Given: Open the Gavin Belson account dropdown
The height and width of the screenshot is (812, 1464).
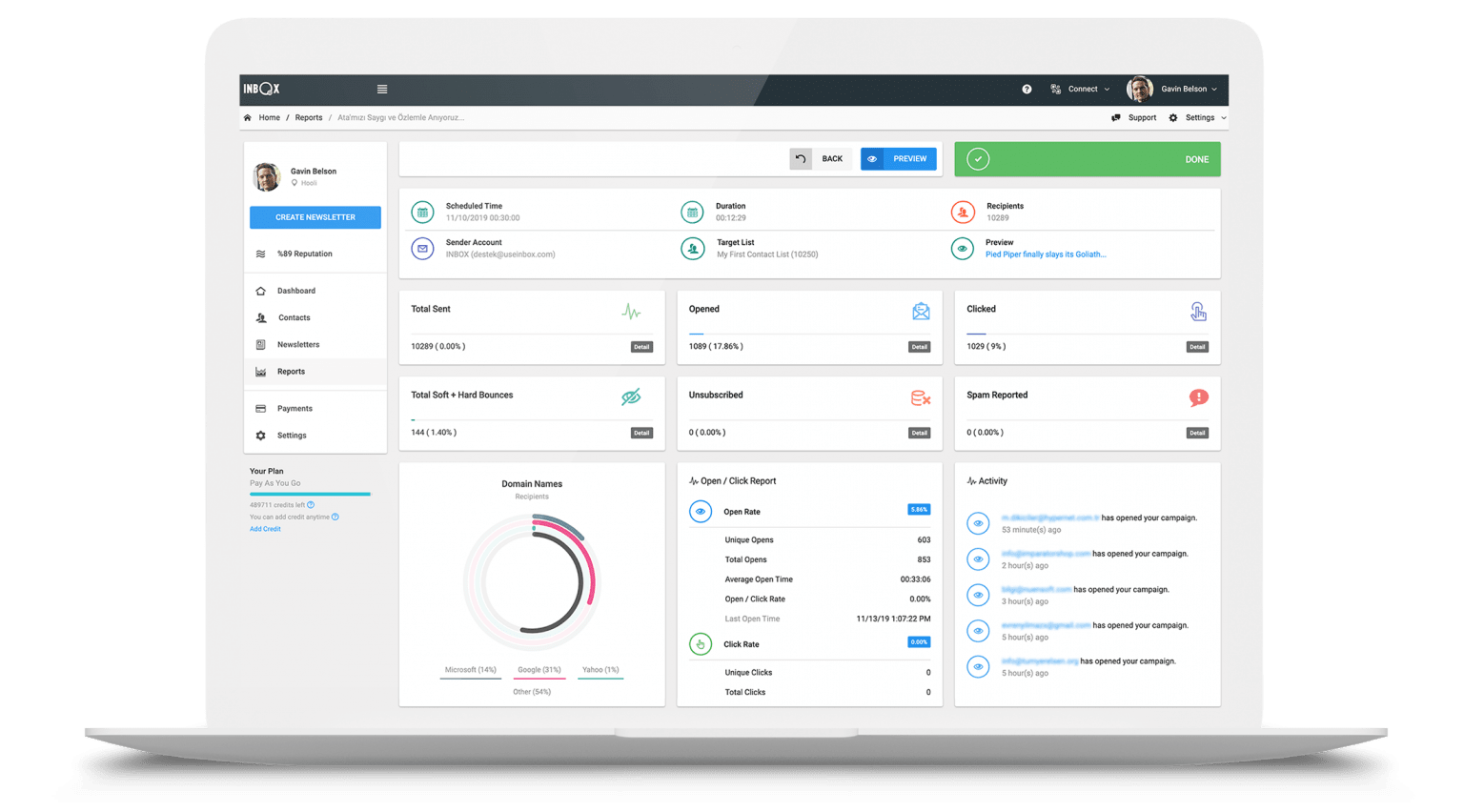Looking at the screenshot, I should (1172, 90).
